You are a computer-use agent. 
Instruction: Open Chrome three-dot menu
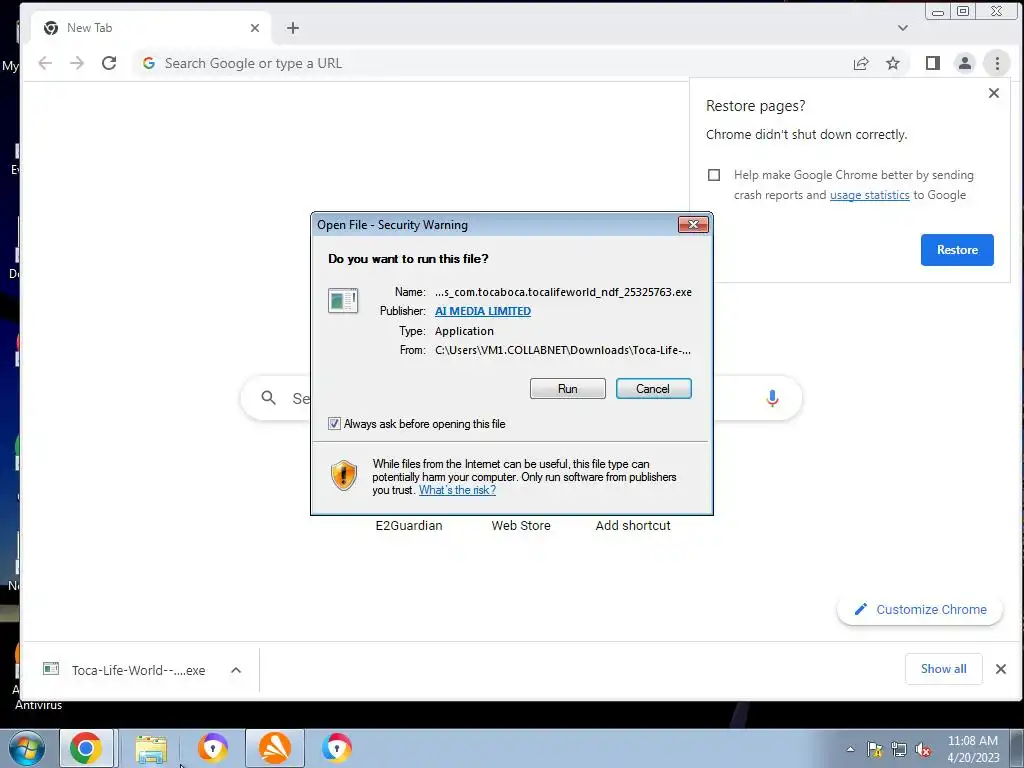(997, 63)
